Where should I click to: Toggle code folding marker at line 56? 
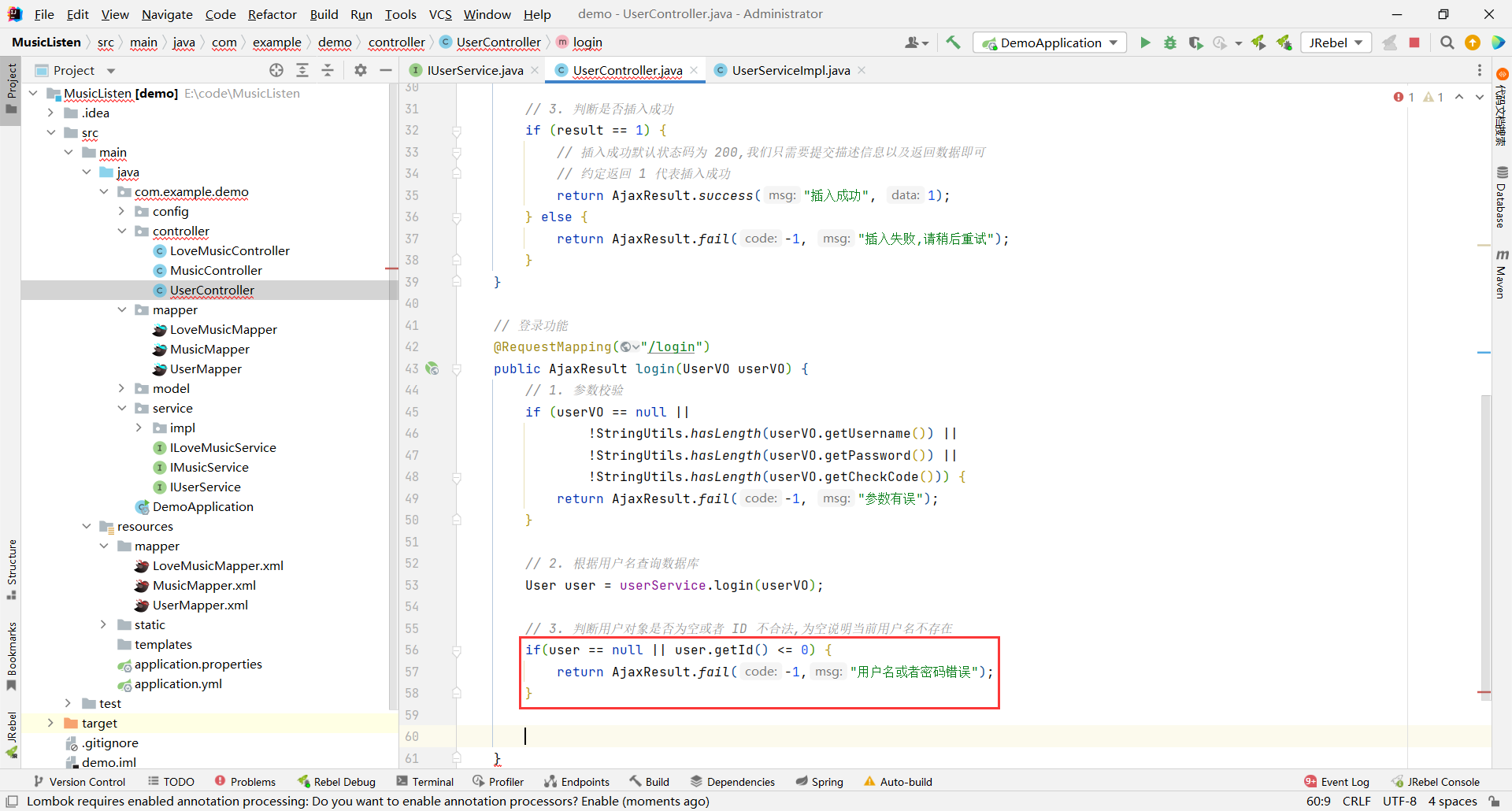point(457,650)
